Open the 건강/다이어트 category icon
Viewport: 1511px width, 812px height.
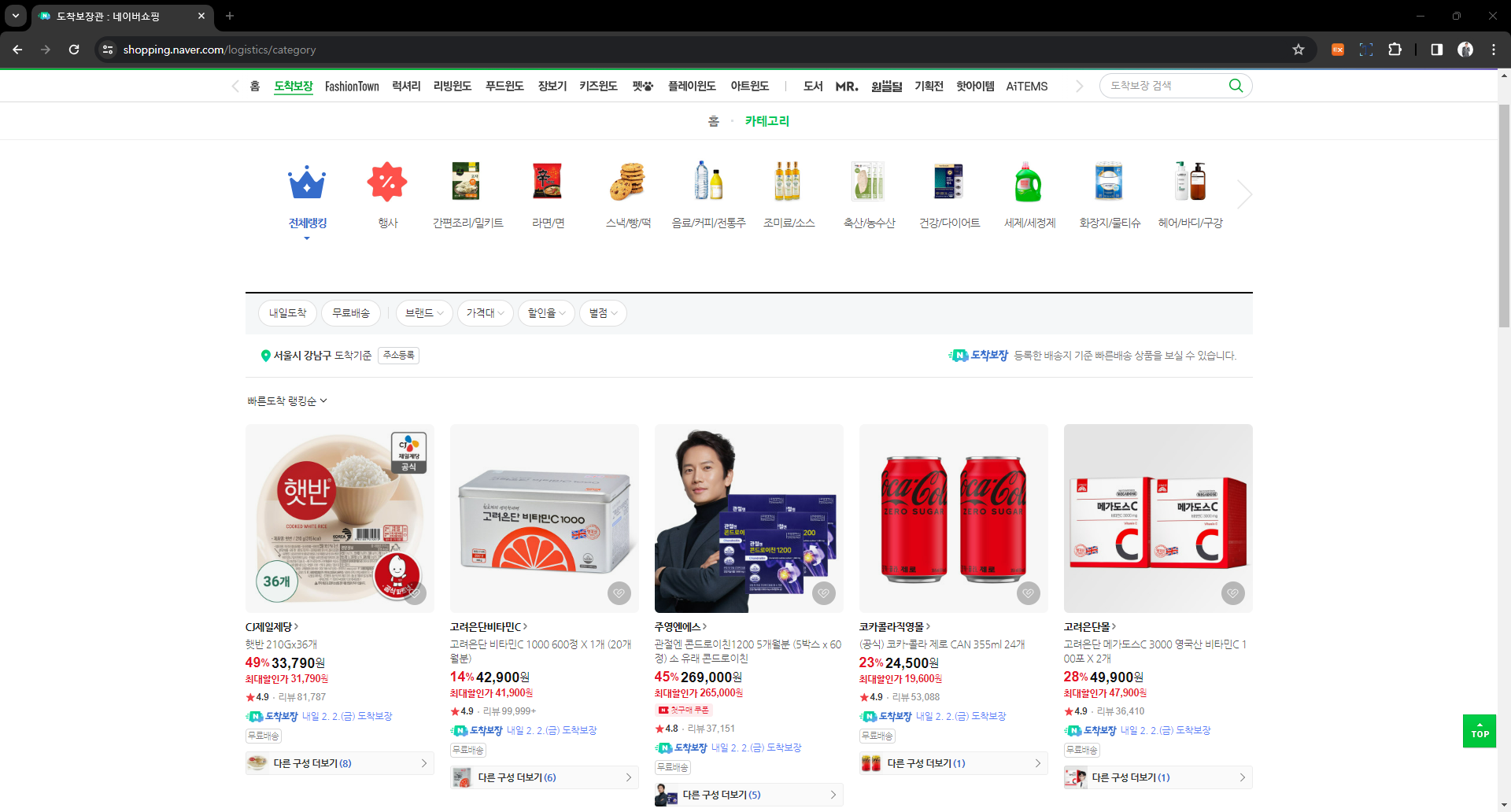[949, 182]
